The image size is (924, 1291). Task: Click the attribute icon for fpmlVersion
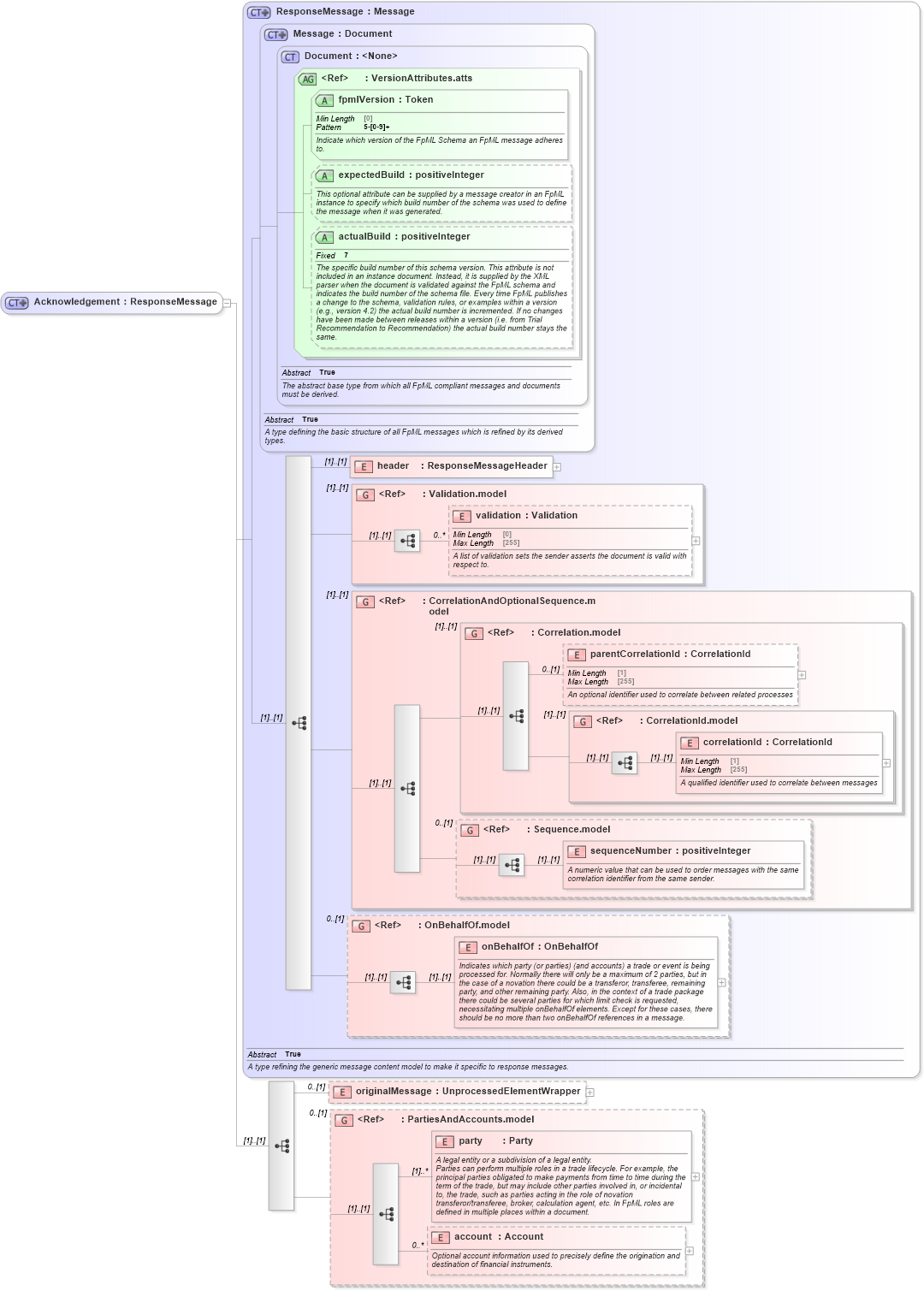324,100
